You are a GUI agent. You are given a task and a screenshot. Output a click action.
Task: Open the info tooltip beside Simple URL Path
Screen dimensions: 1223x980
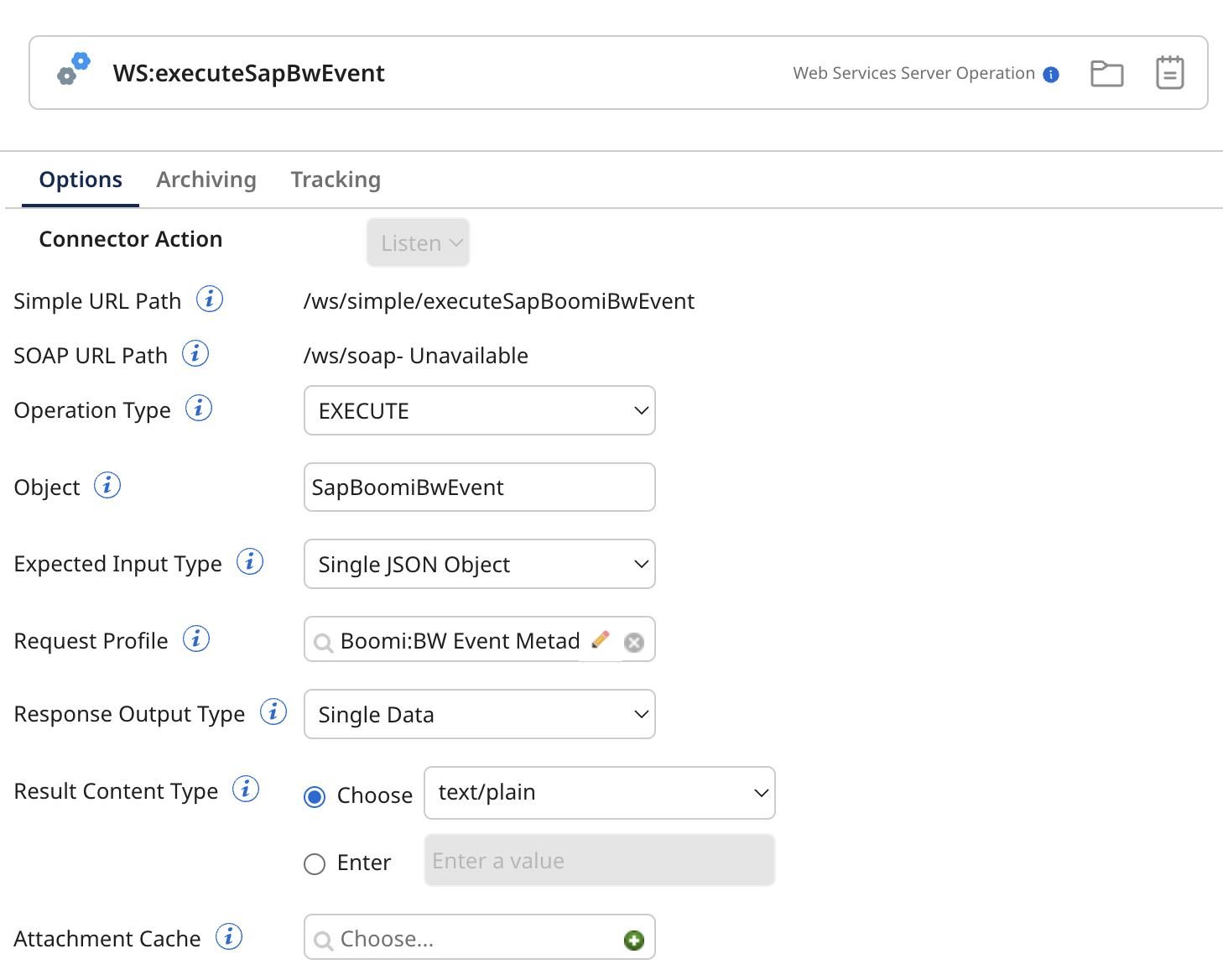click(211, 299)
